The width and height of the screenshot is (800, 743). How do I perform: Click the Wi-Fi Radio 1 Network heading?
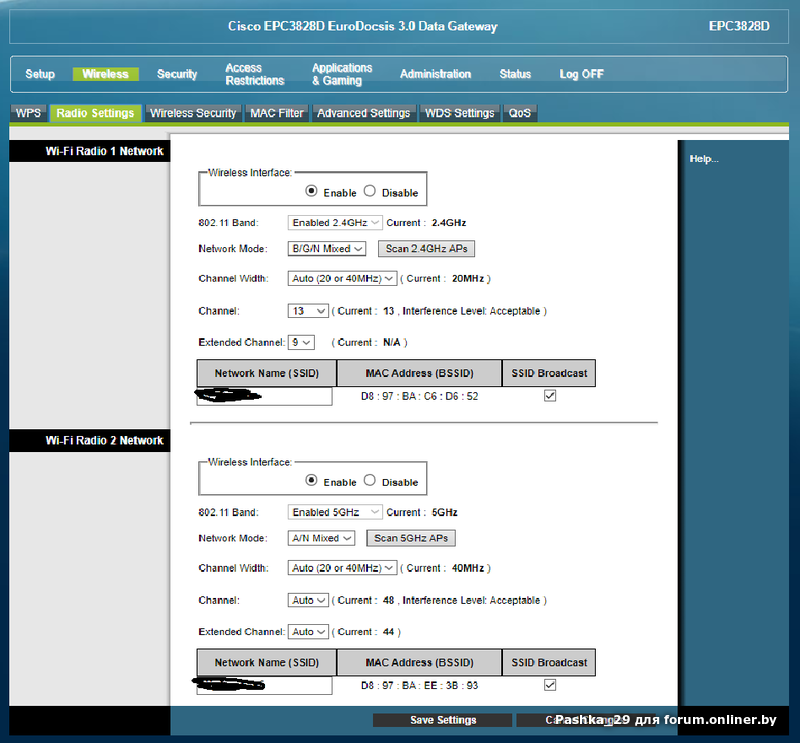click(104, 151)
